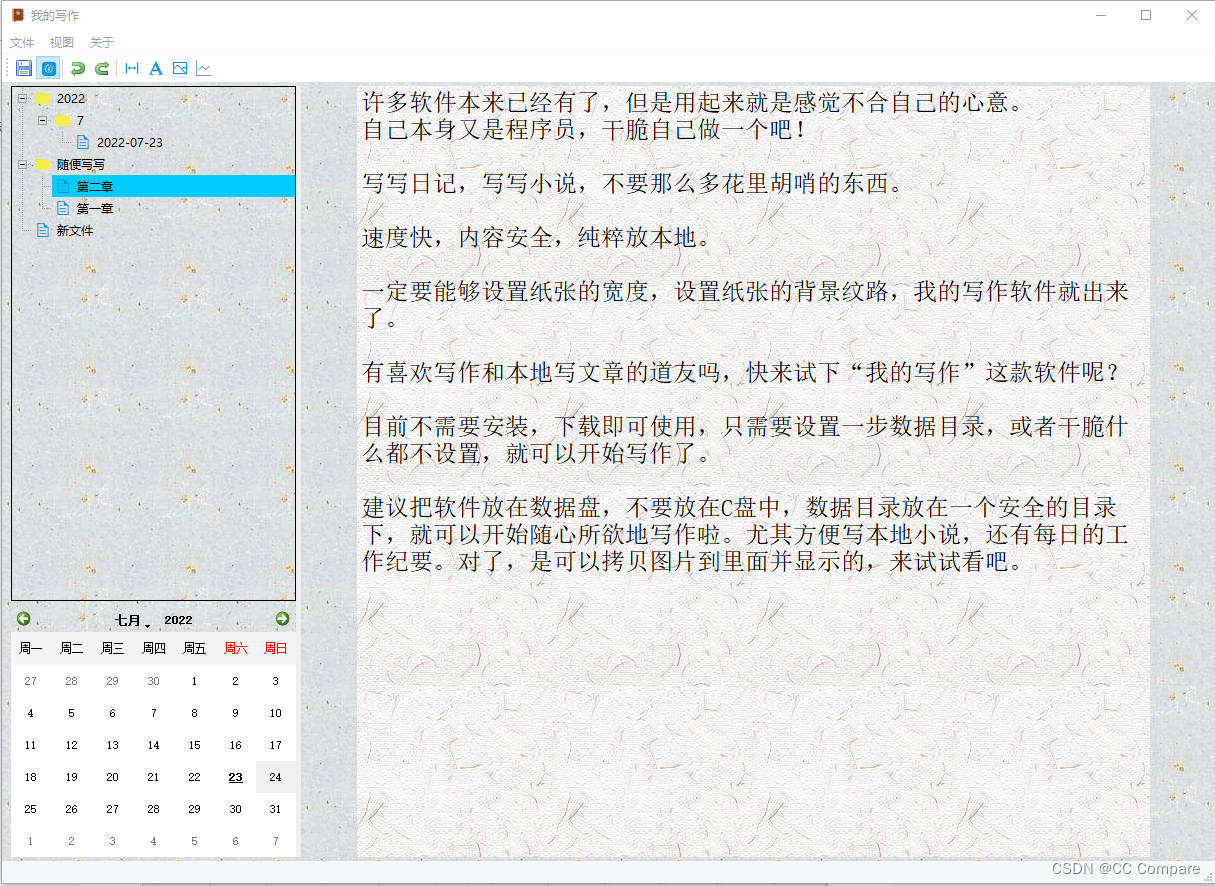The height and width of the screenshot is (886, 1215).
Task: Click editor line starting 写写日记
Action: pyautogui.click(x=633, y=184)
